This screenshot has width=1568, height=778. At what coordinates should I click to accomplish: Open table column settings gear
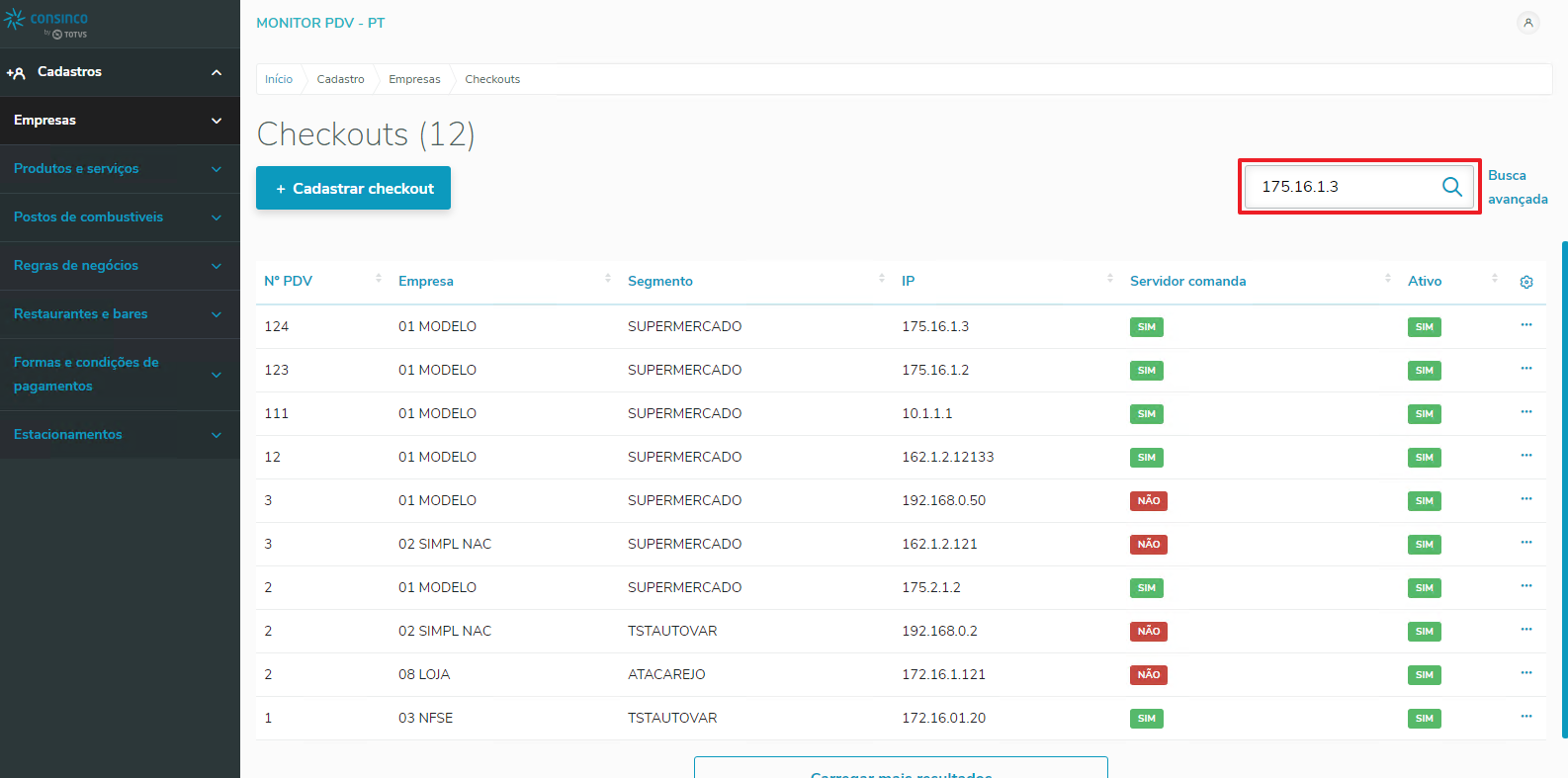click(x=1526, y=282)
